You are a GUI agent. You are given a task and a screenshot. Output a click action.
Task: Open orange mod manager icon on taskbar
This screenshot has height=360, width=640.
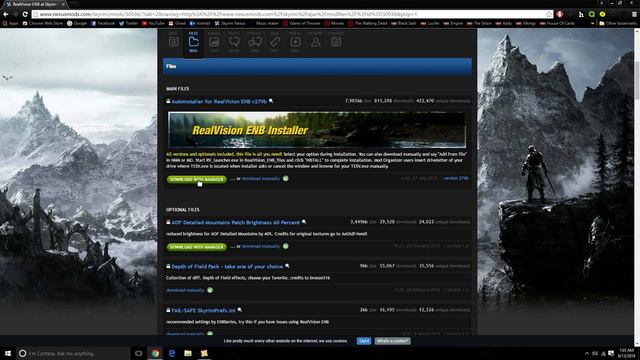coord(204,353)
